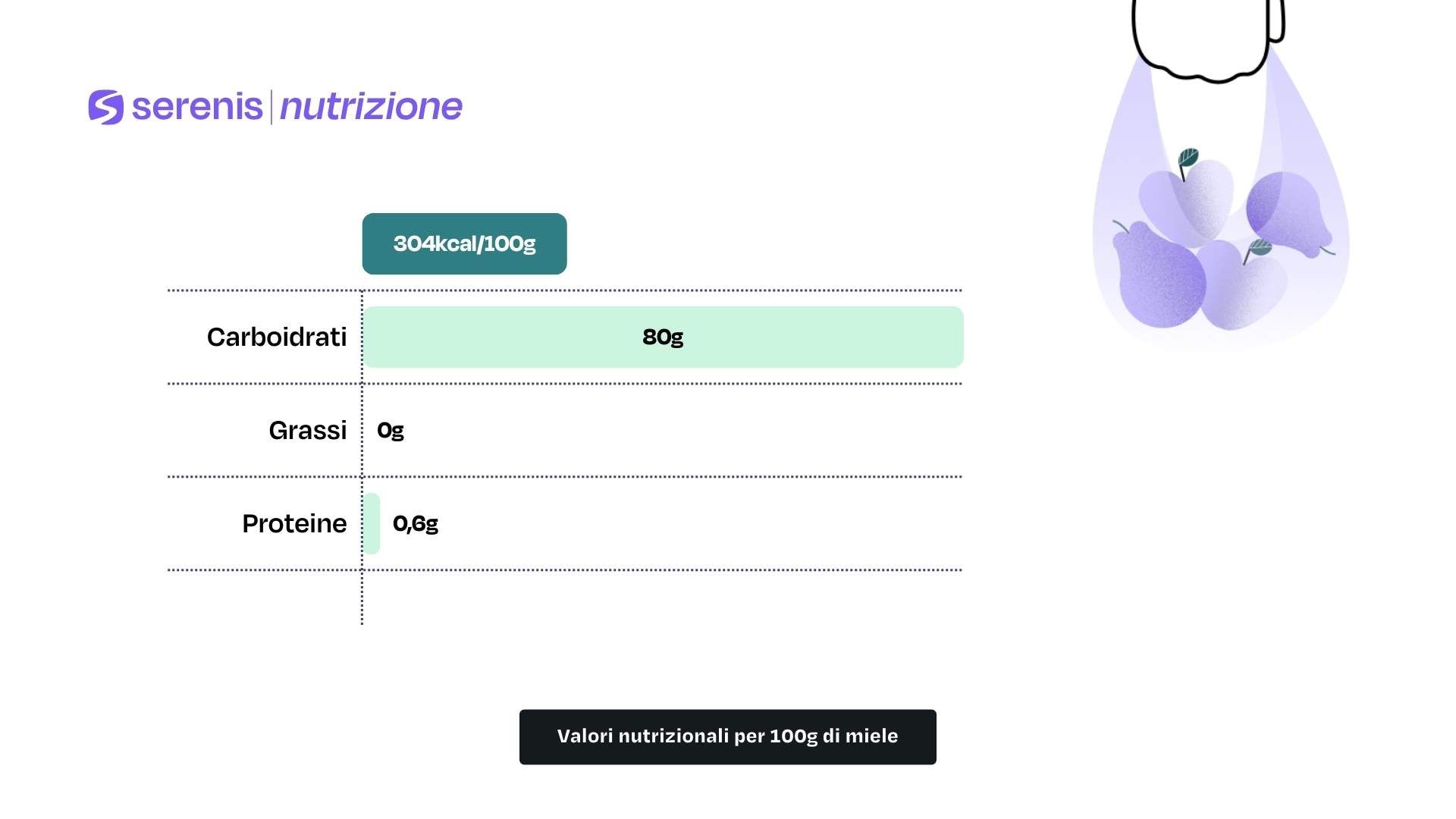Click the 0,6g protein value
Screen dimensions: 1456x819
tap(416, 523)
